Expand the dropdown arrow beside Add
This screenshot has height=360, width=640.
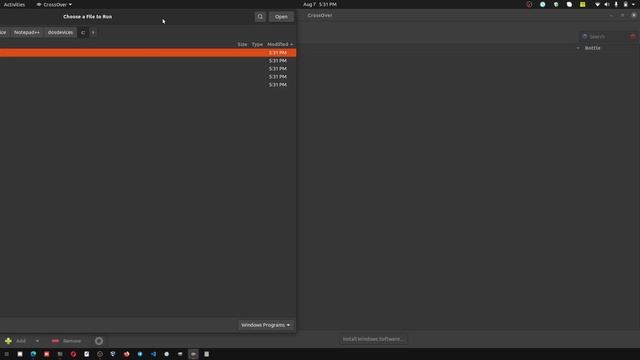click(x=37, y=341)
